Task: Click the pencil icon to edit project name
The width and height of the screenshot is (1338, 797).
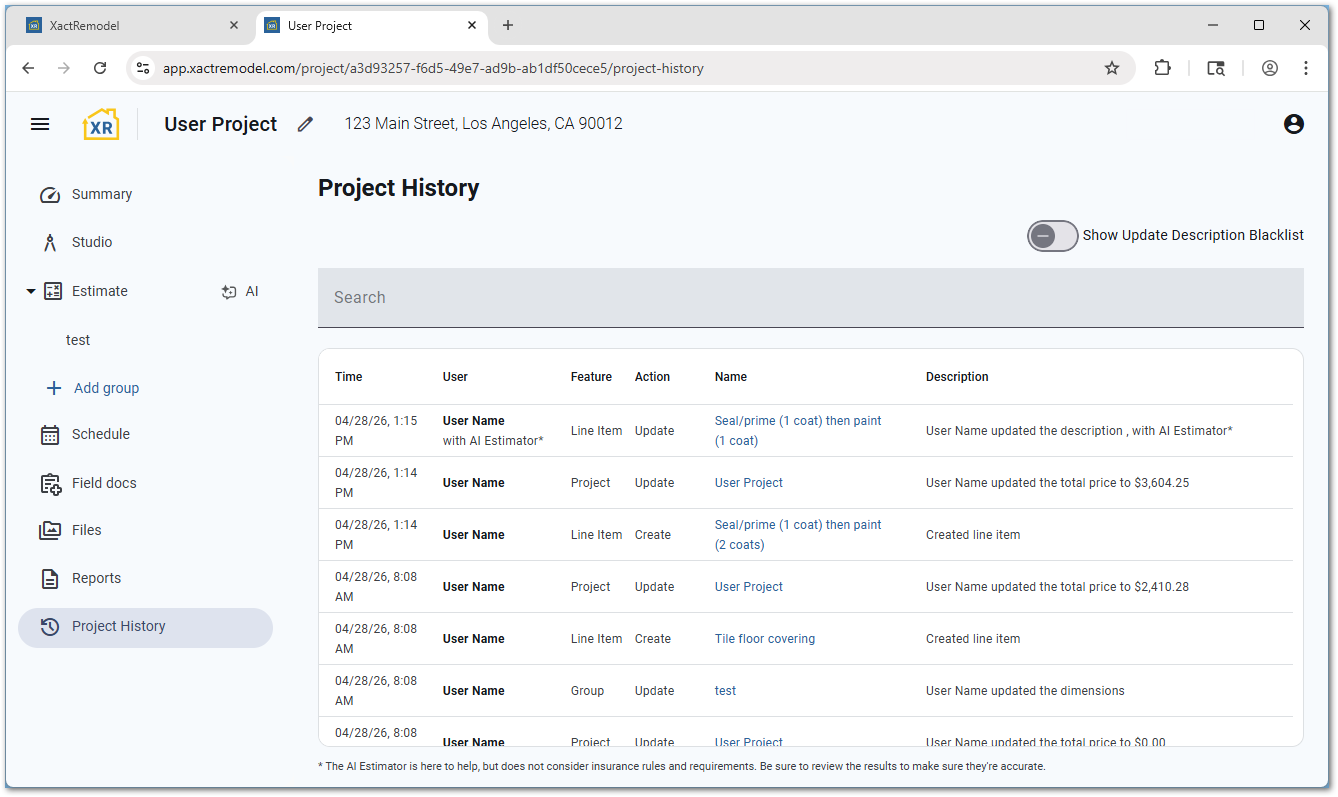Action: point(305,124)
